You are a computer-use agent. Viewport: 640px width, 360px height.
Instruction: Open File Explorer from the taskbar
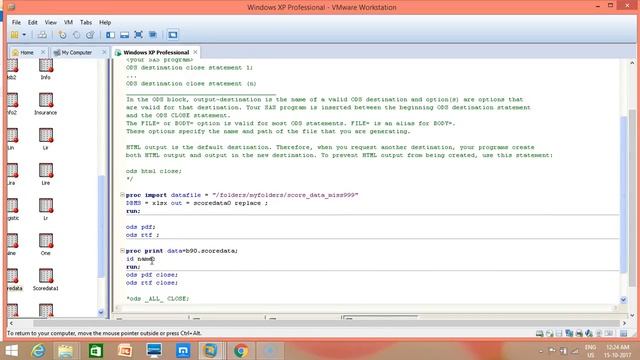point(65,351)
